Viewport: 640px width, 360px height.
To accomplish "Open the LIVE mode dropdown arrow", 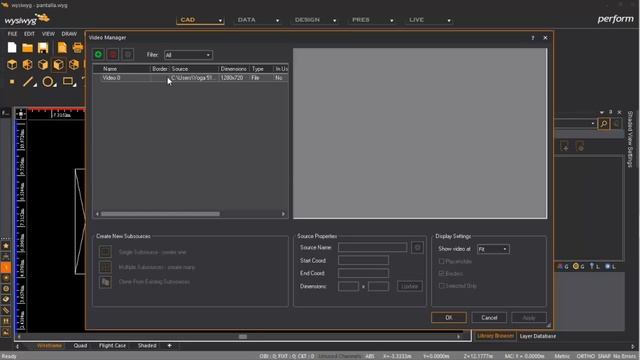I will (449, 20).
